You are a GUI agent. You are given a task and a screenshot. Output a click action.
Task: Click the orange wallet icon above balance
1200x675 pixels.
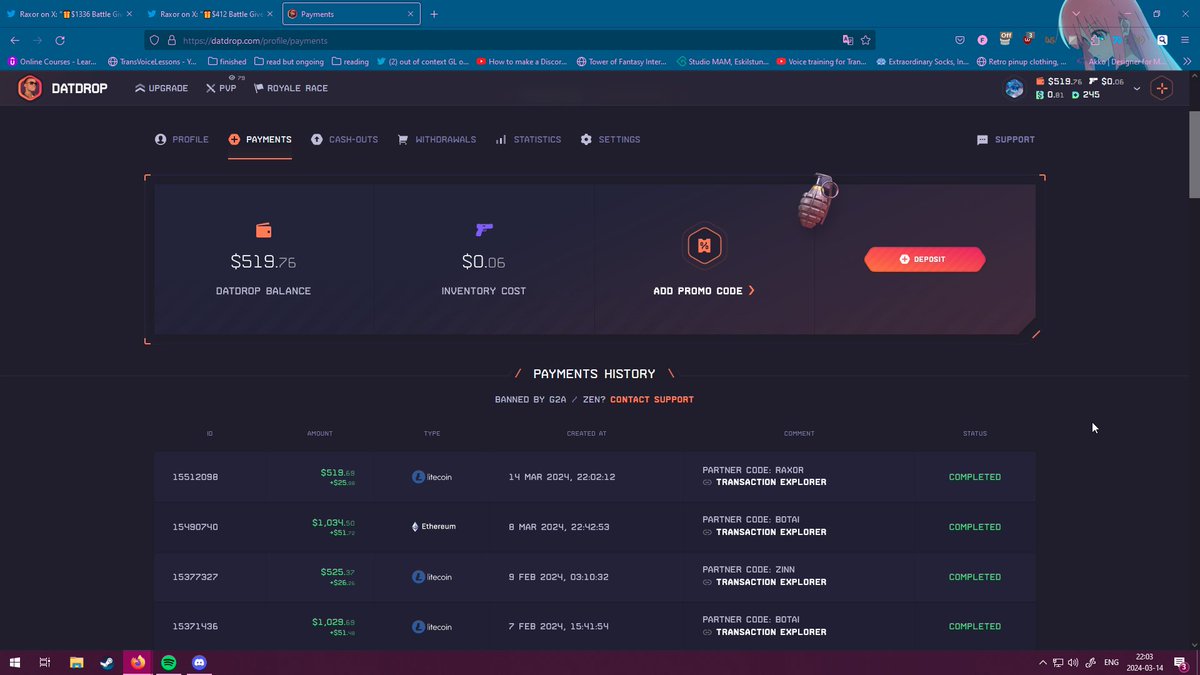(264, 230)
